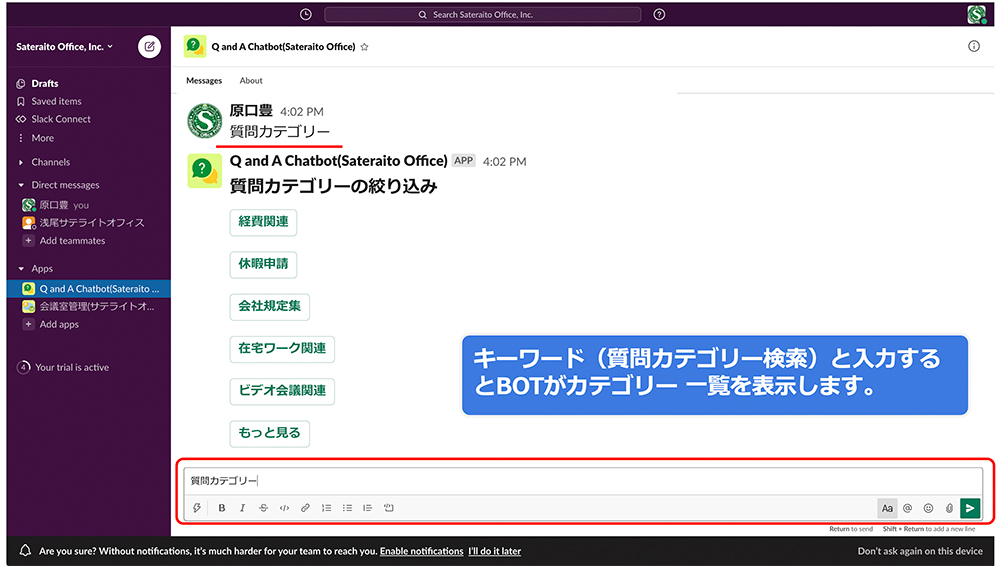The height and width of the screenshot is (566, 1000).
Task: Open Saved items
Action: [56, 101]
